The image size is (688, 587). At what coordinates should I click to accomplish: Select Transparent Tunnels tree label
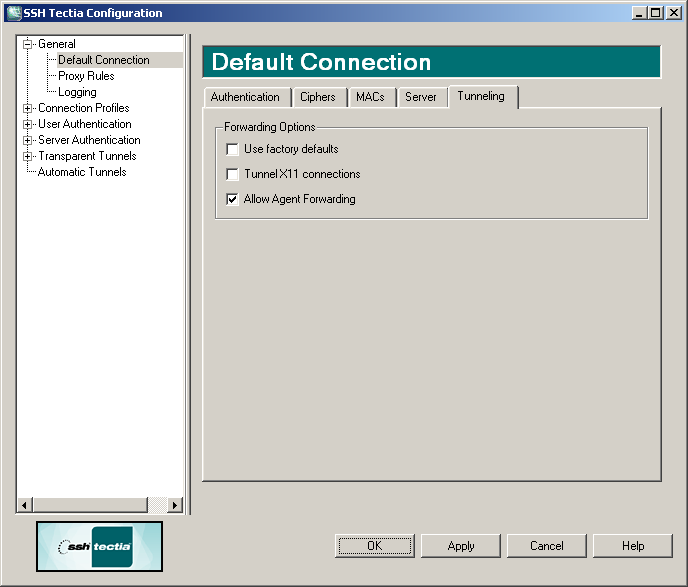coord(87,156)
